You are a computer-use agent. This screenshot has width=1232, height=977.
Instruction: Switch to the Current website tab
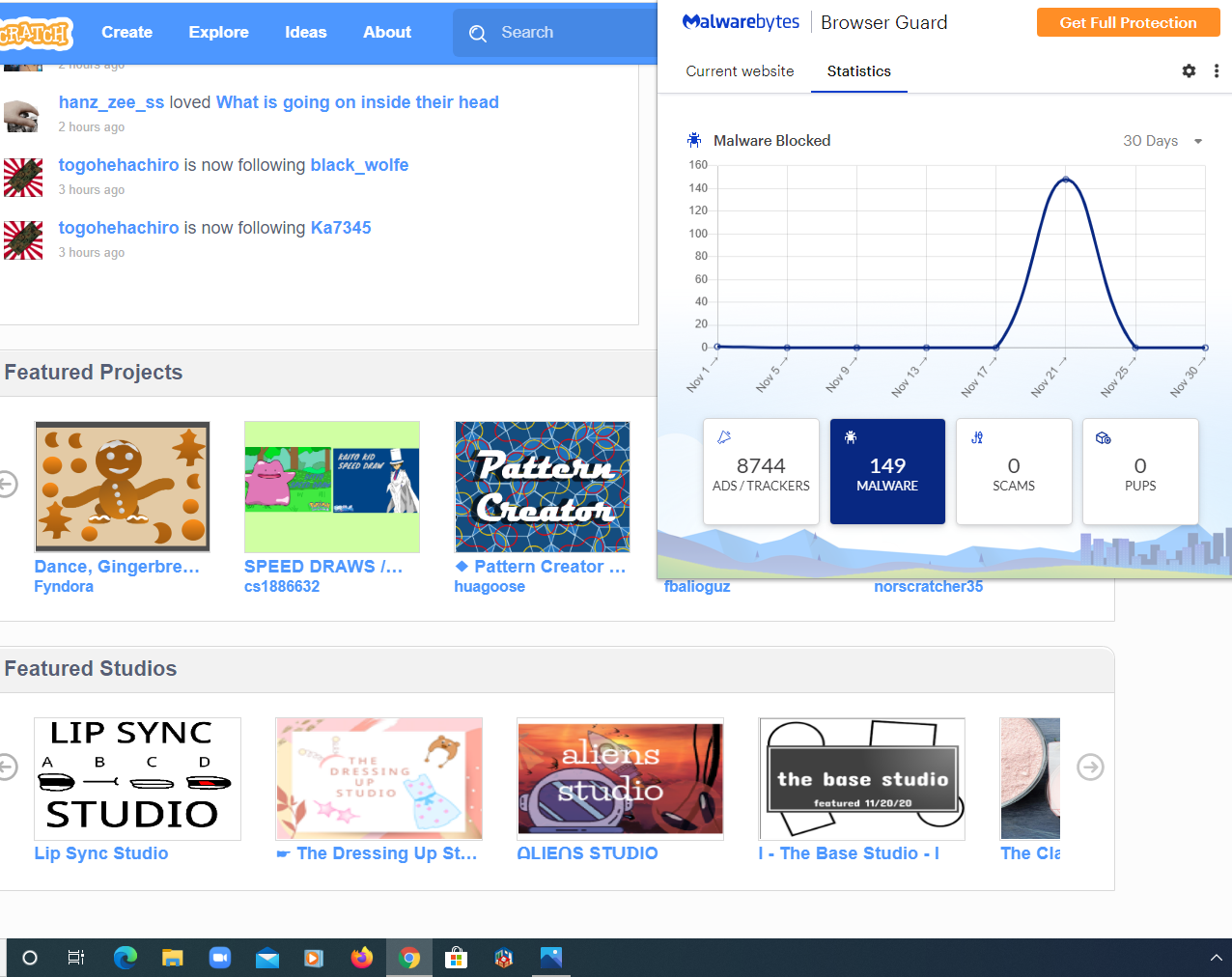[x=740, y=71]
